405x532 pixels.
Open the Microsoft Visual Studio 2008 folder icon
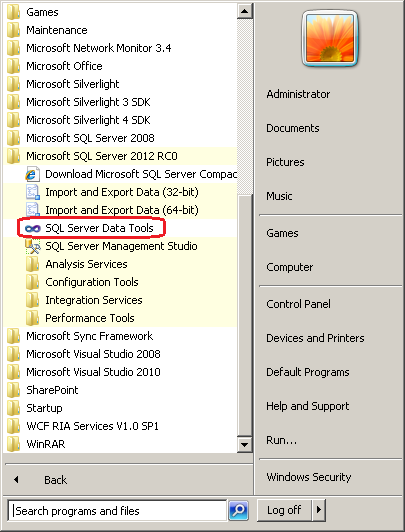coord(14,354)
